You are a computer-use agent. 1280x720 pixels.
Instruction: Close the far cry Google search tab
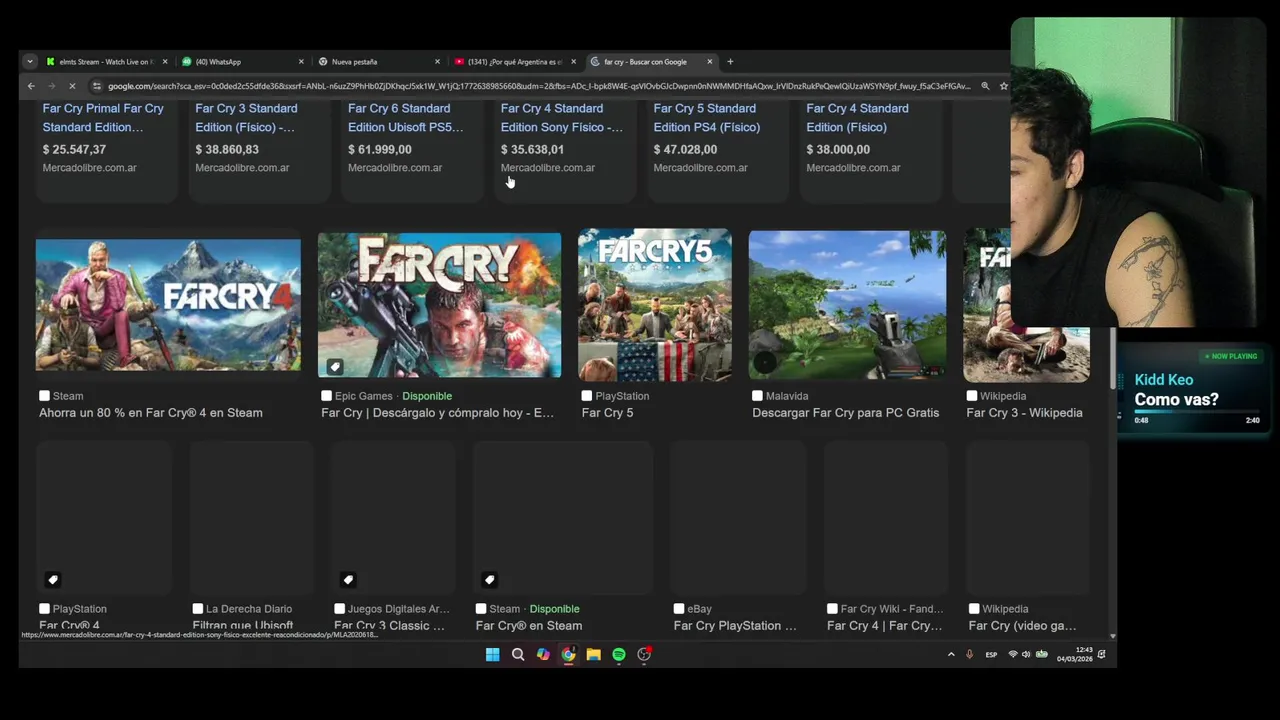click(x=710, y=62)
